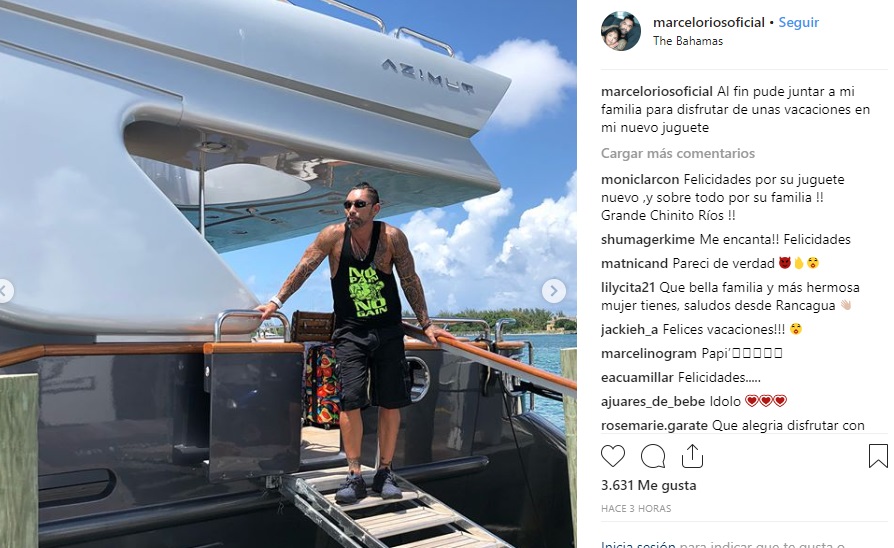894x548 pixels.
Task: Open the HACE 3 HORAS timestamp link
Action: point(636,509)
